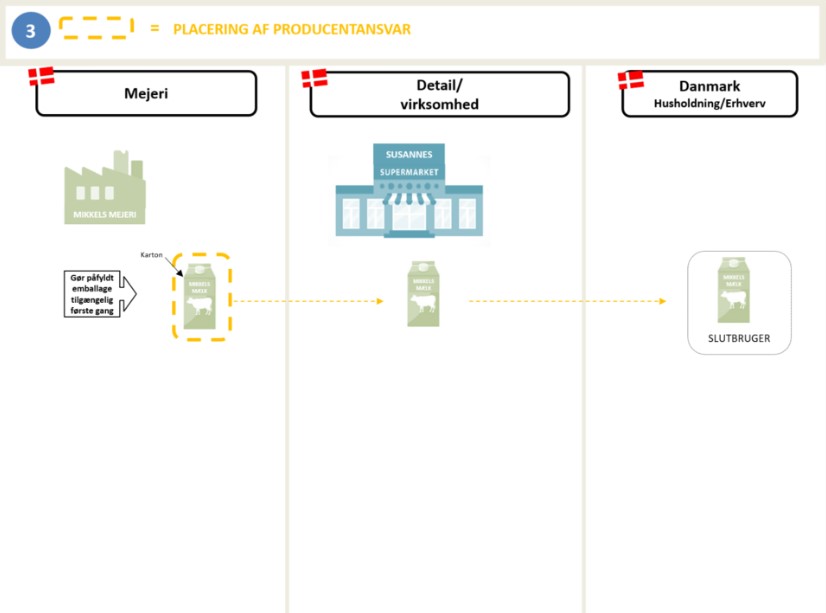The width and height of the screenshot is (826, 613).
Task: Click the blue circle numbered 3
Action: click(30, 31)
